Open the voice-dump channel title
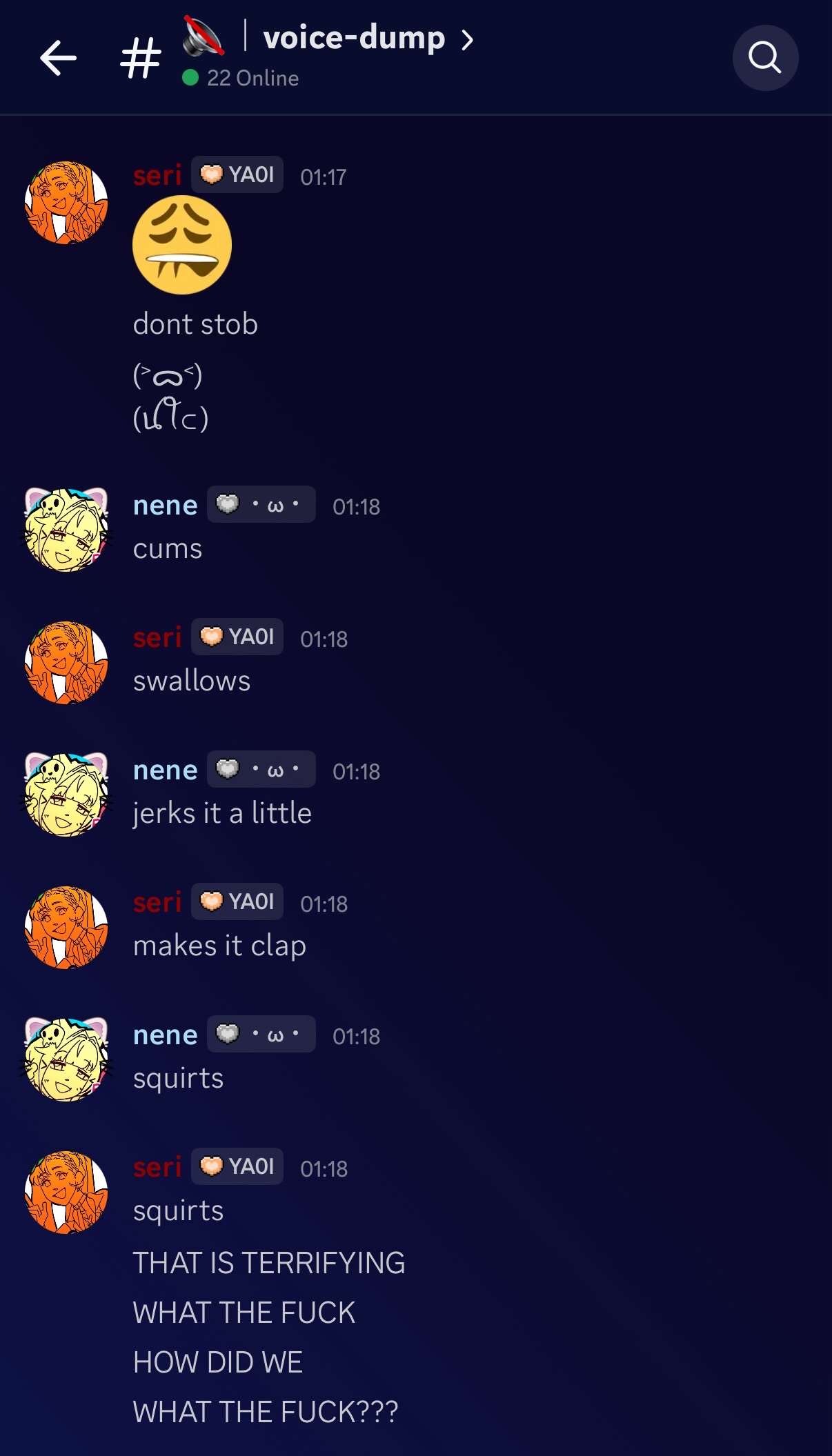Image resolution: width=832 pixels, height=1456 pixels. coord(354,37)
